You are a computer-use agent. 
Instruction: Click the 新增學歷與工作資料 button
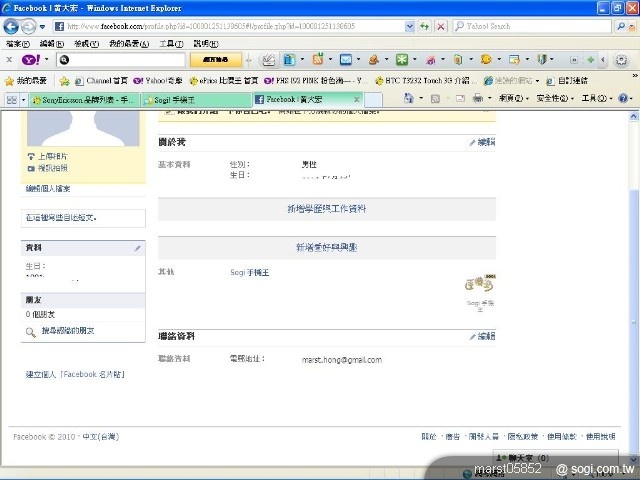[327, 209]
